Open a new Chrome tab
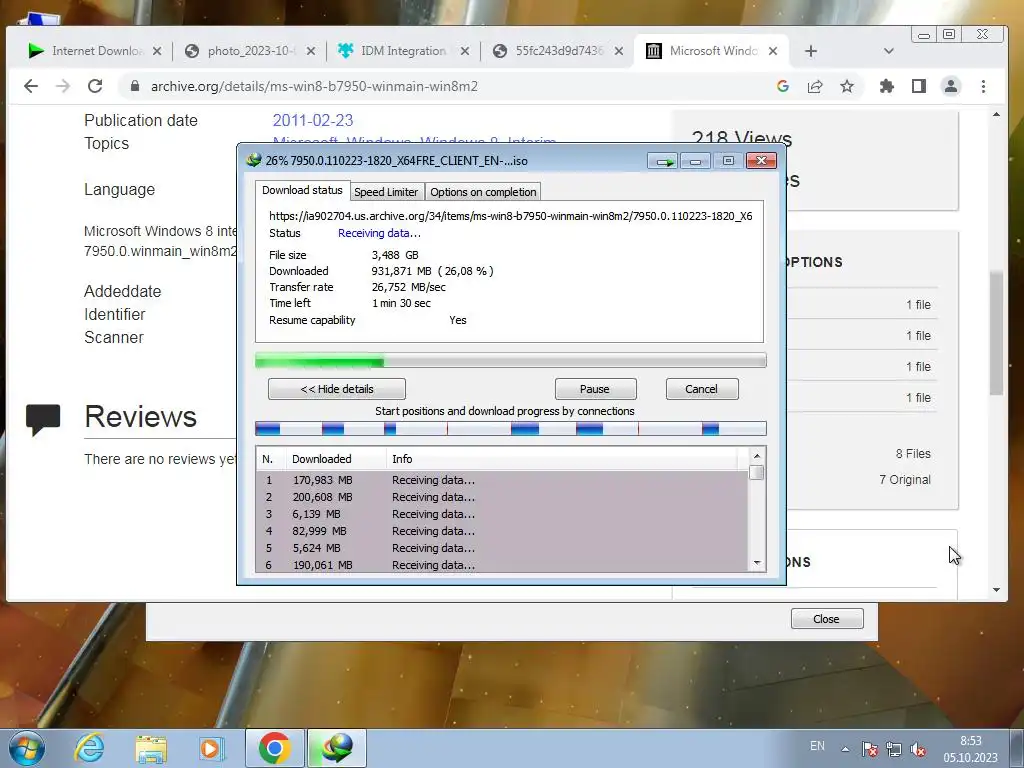Screen dimensions: 1024x768 pos(810,51)
